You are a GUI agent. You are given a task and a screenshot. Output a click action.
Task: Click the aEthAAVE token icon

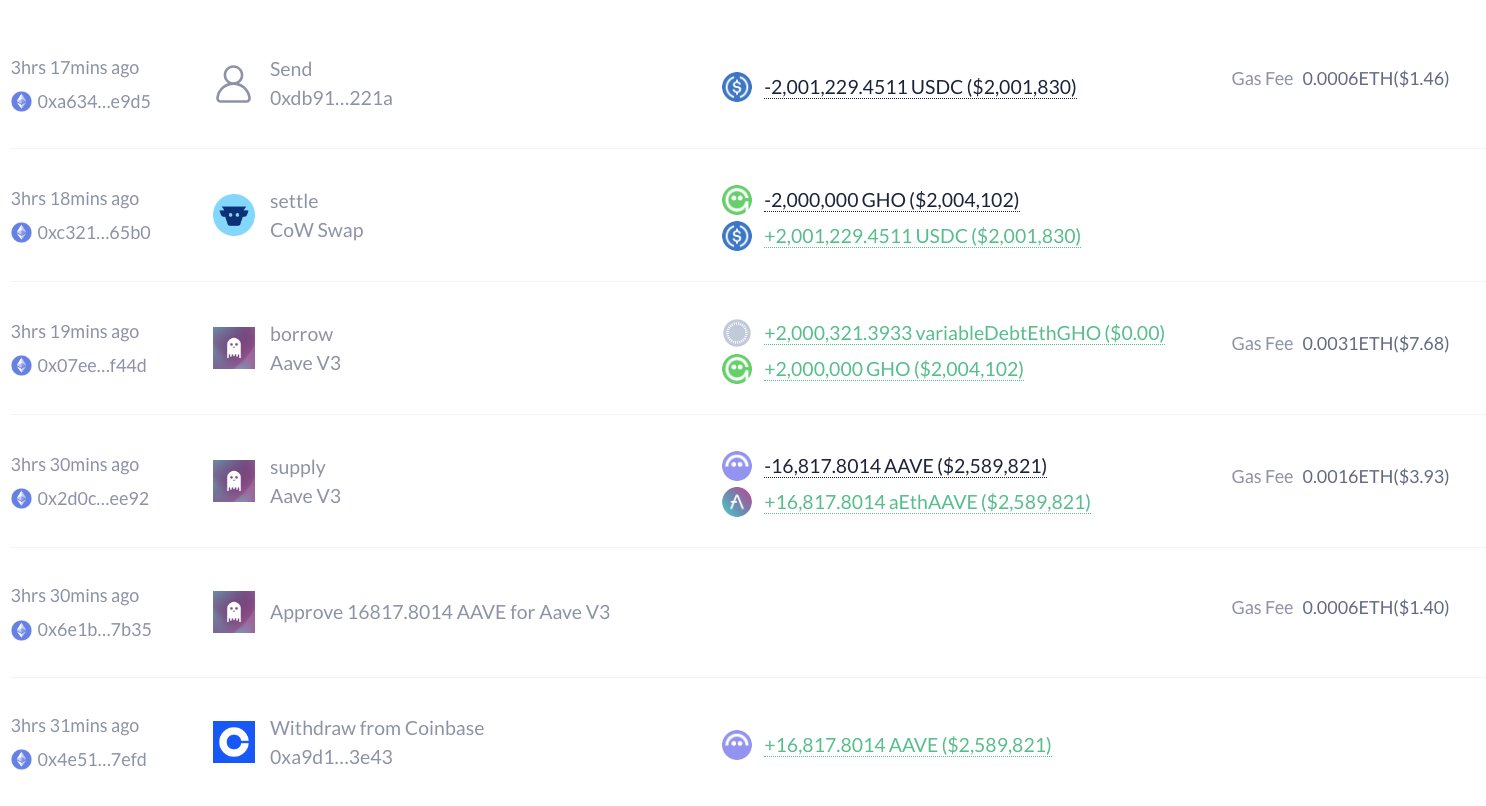coord(737,502)
